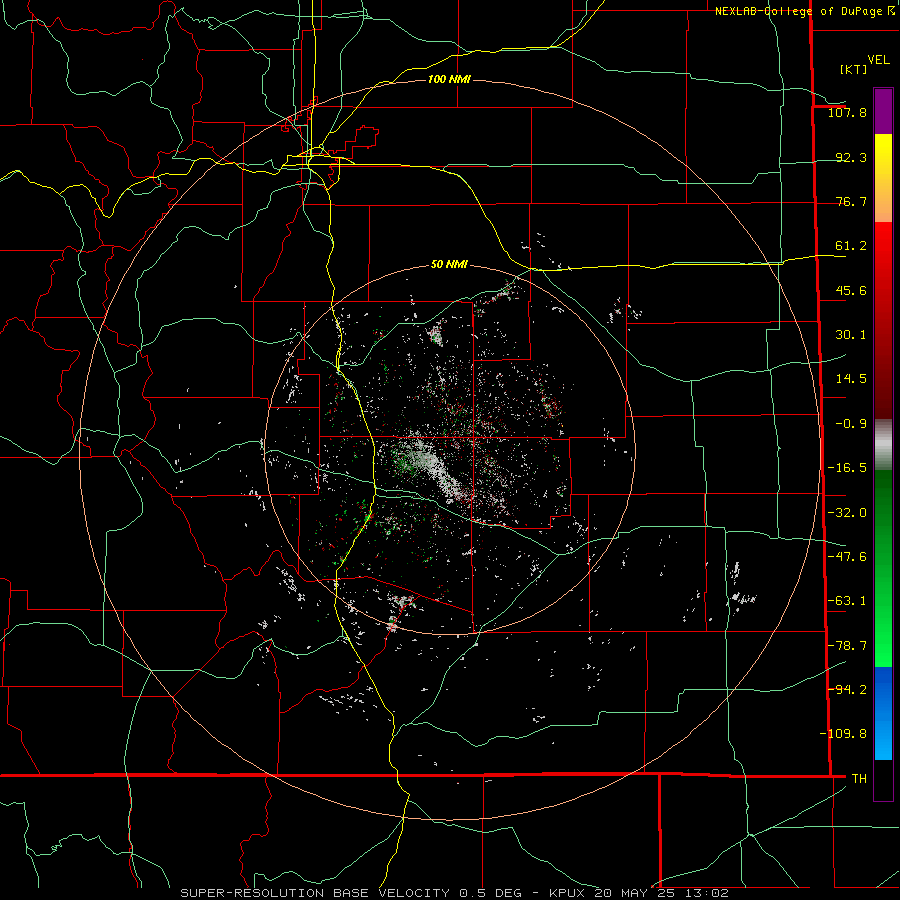Click the 100 NMI range ring label

point(449,79)
